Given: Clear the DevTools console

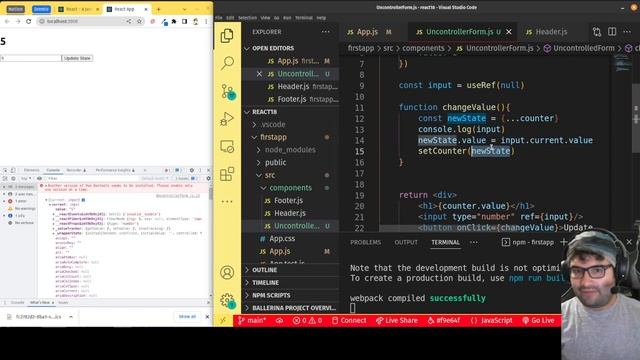Looking at the screenshot, I should pyautogui.click(x=13, y=178).
